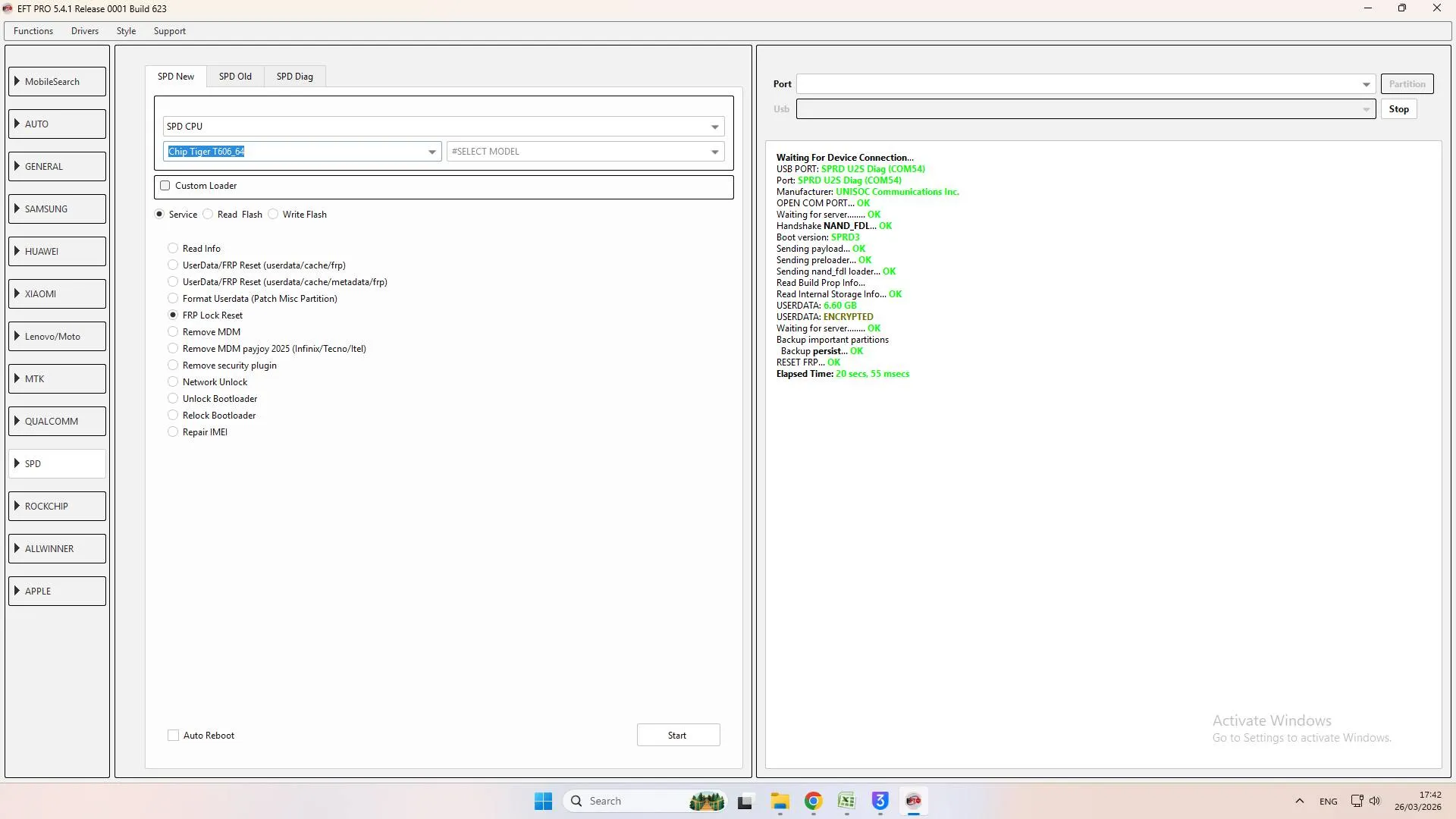
Task: Open the 3-shaped blue taskbar app
Action: coord(880,801)
